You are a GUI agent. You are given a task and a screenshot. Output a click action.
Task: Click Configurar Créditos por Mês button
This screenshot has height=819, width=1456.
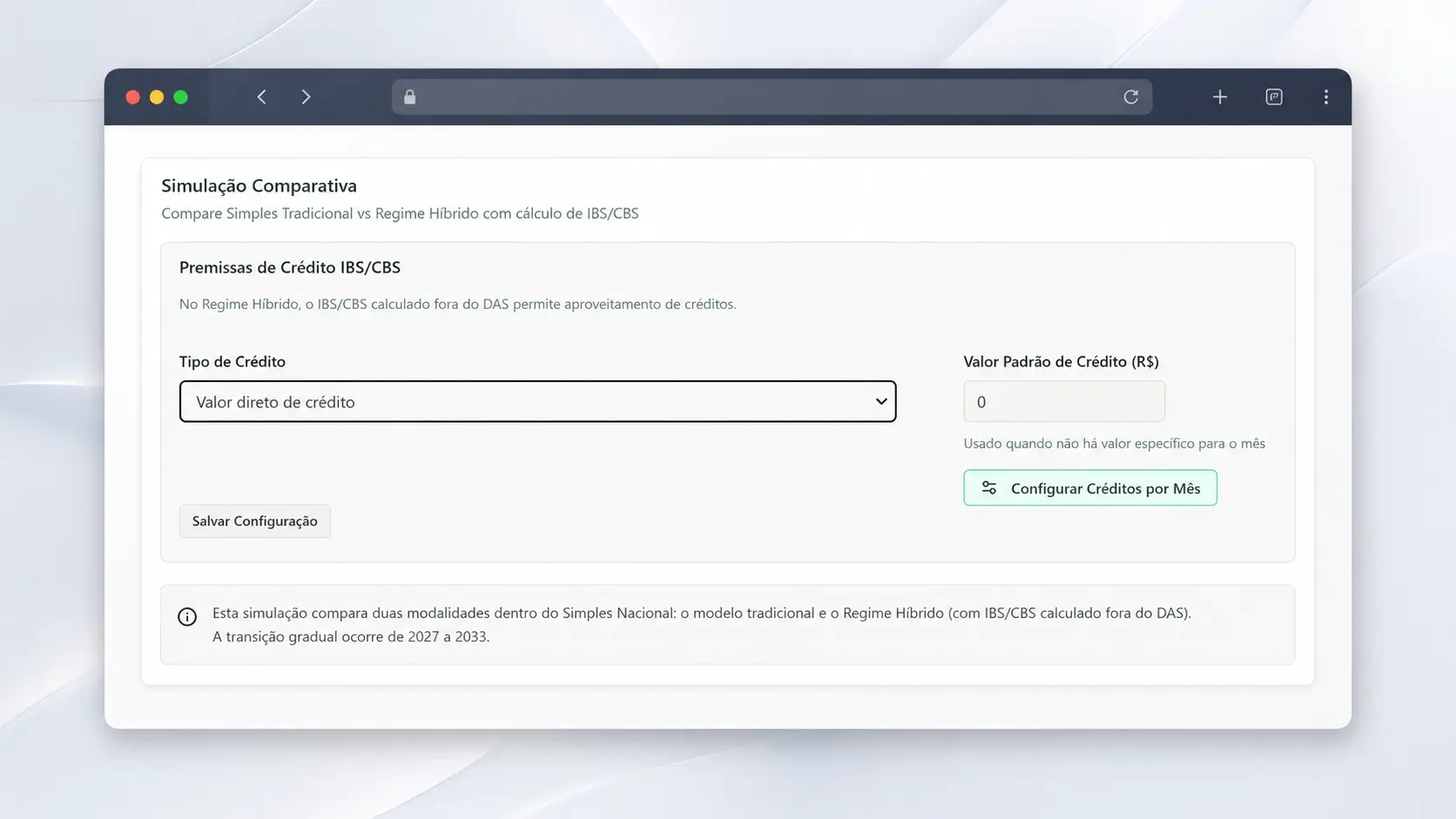1090,488
